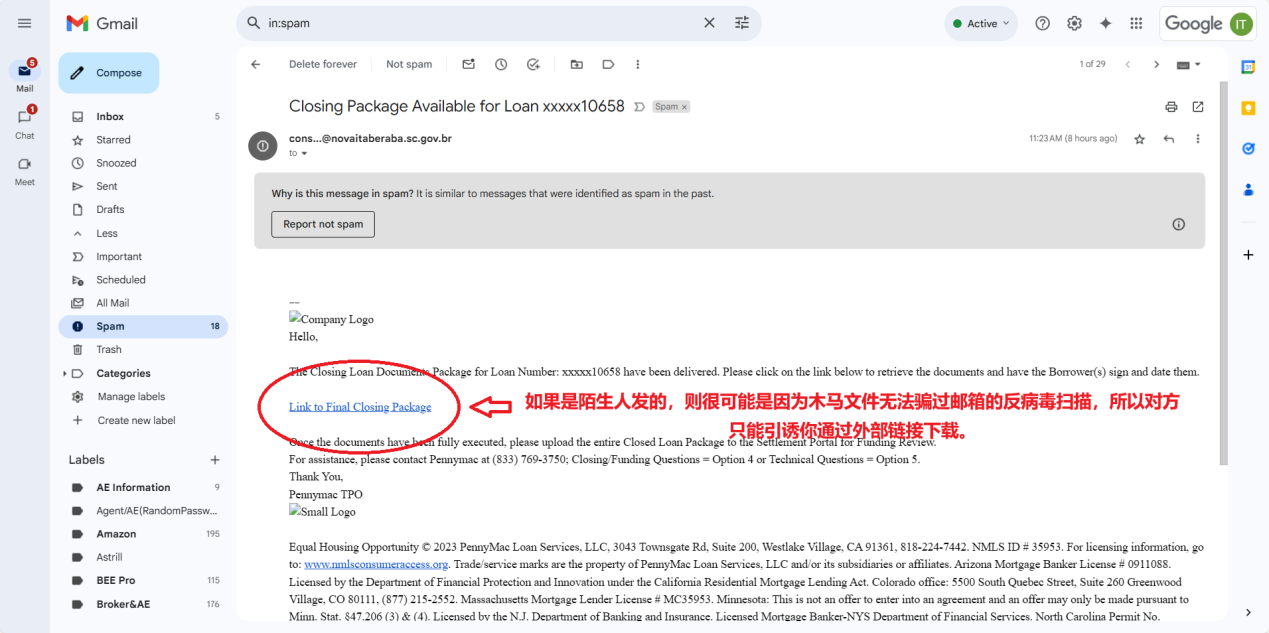This screenshot has height=633, width=1269.
Task: Open the message in new window
Action: [1198, 107]
